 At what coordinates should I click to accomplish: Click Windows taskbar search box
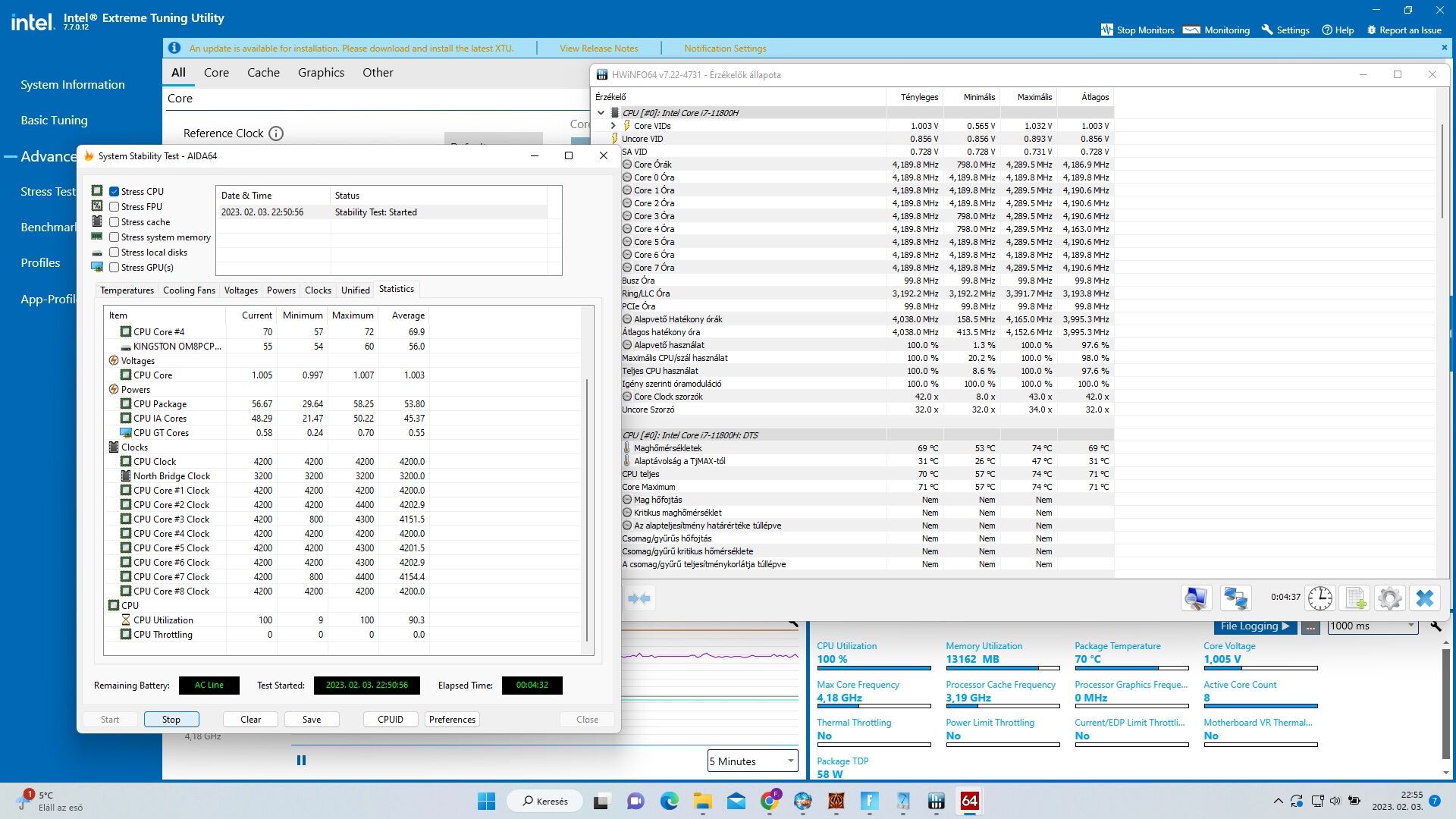(546, 801)
